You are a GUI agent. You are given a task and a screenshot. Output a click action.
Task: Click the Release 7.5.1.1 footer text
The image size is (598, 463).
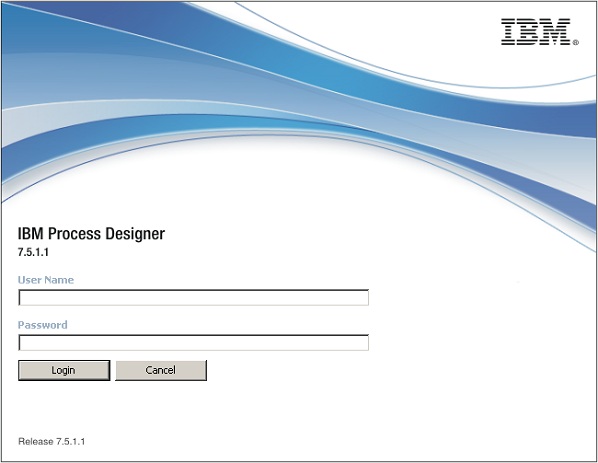[x=51, y=441]
